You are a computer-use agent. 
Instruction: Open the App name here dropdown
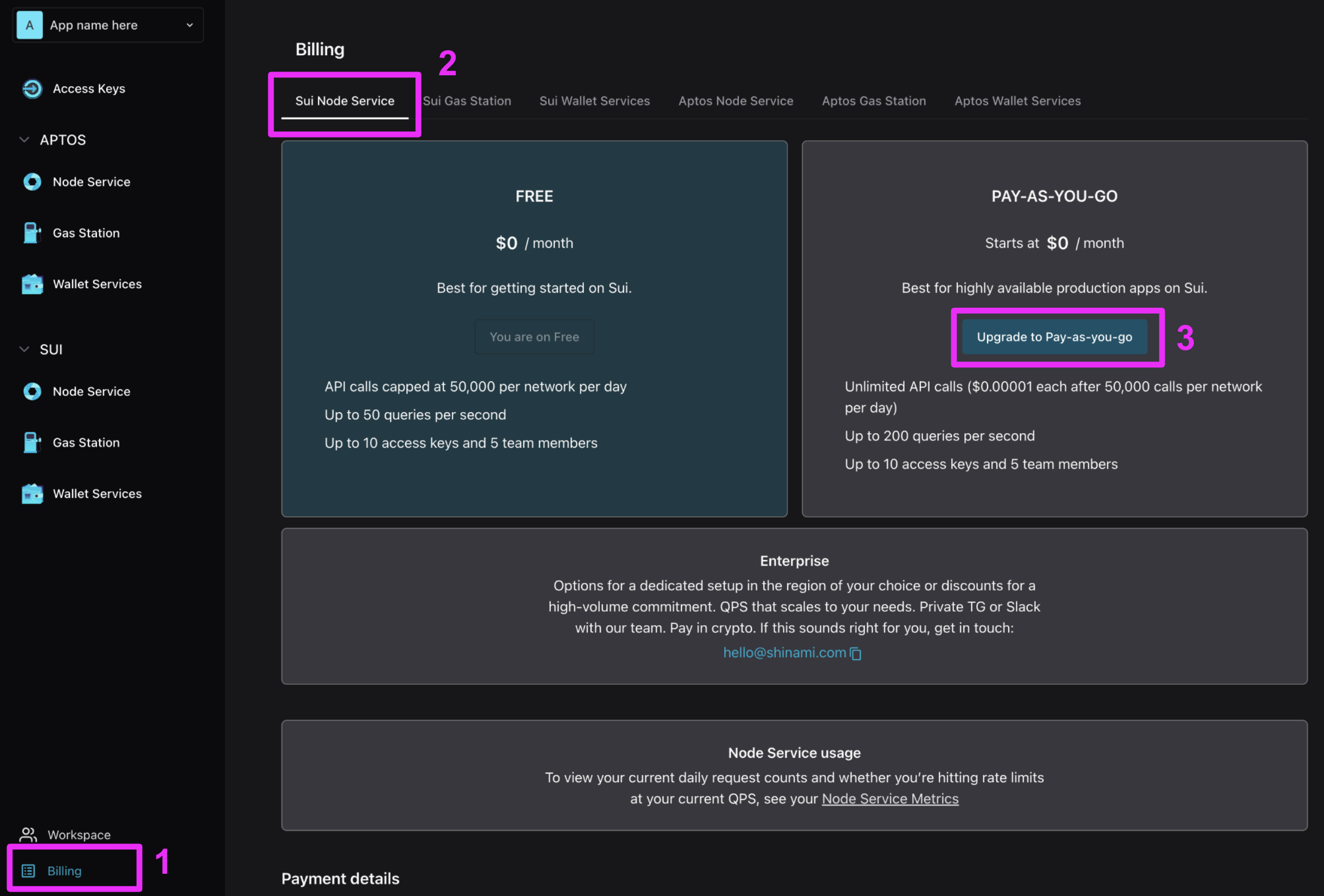[x=108, y=25]
